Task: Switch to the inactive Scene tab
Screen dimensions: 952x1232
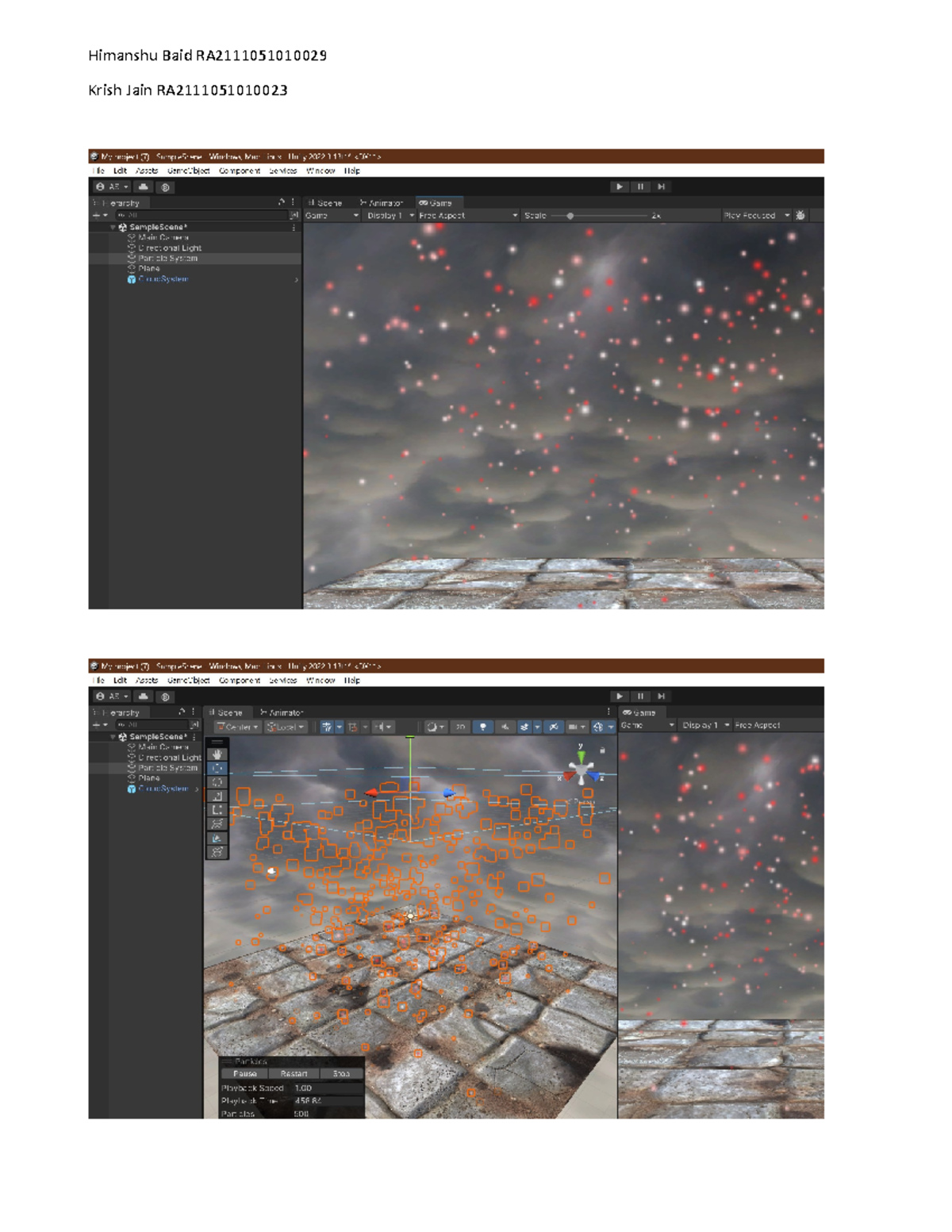Action: (325, 203)
